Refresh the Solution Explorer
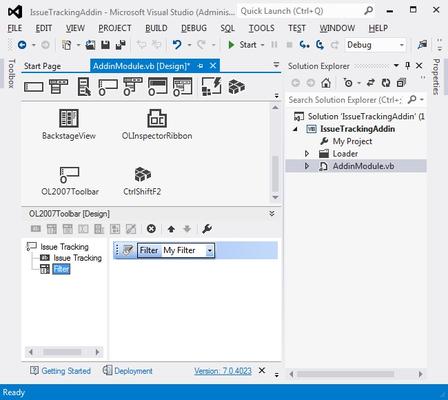The height and width of the screenshot is (400, 448). coord(386,82)
